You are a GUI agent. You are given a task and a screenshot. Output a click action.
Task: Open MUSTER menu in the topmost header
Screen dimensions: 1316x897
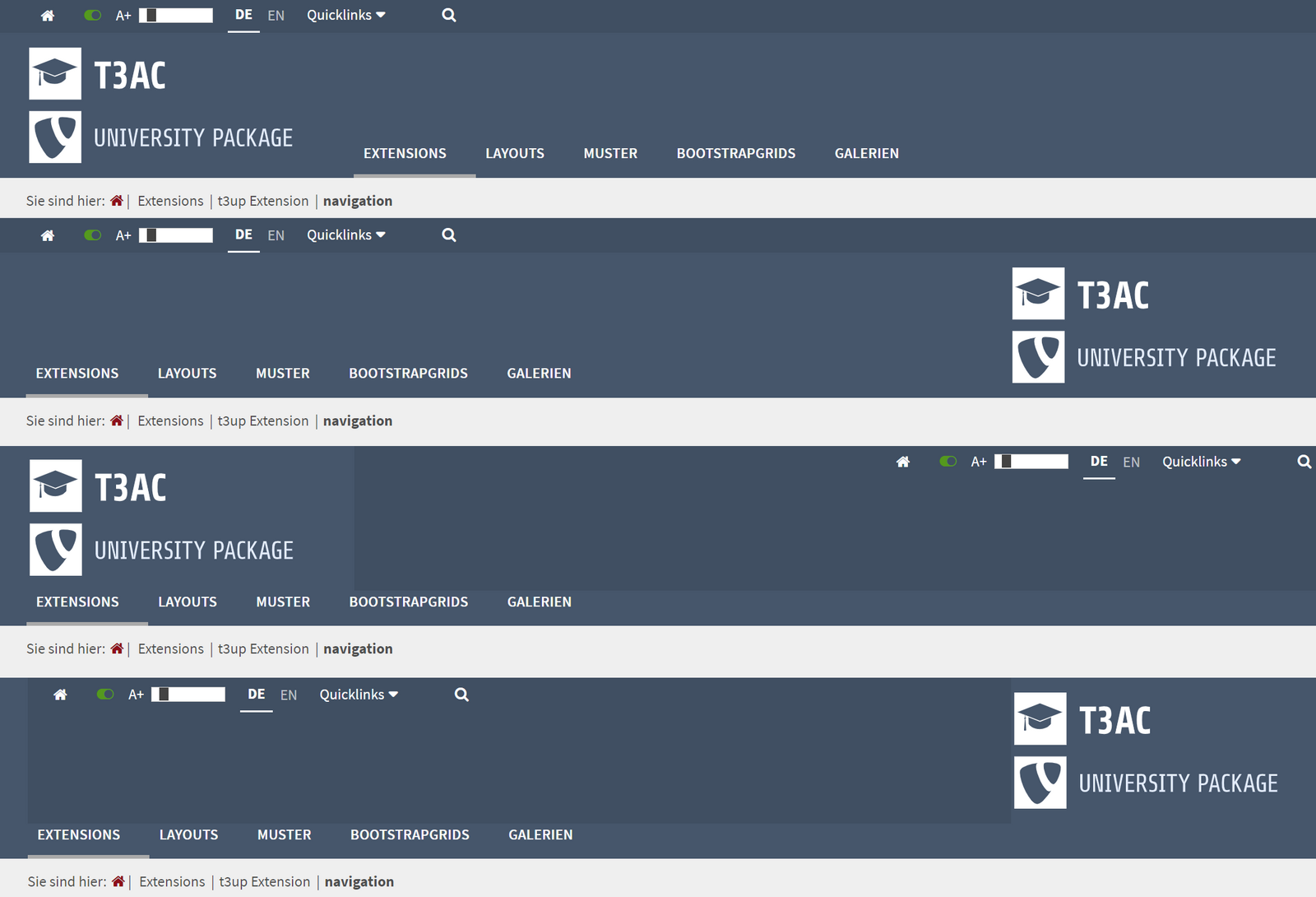click(x=610, y=153)
